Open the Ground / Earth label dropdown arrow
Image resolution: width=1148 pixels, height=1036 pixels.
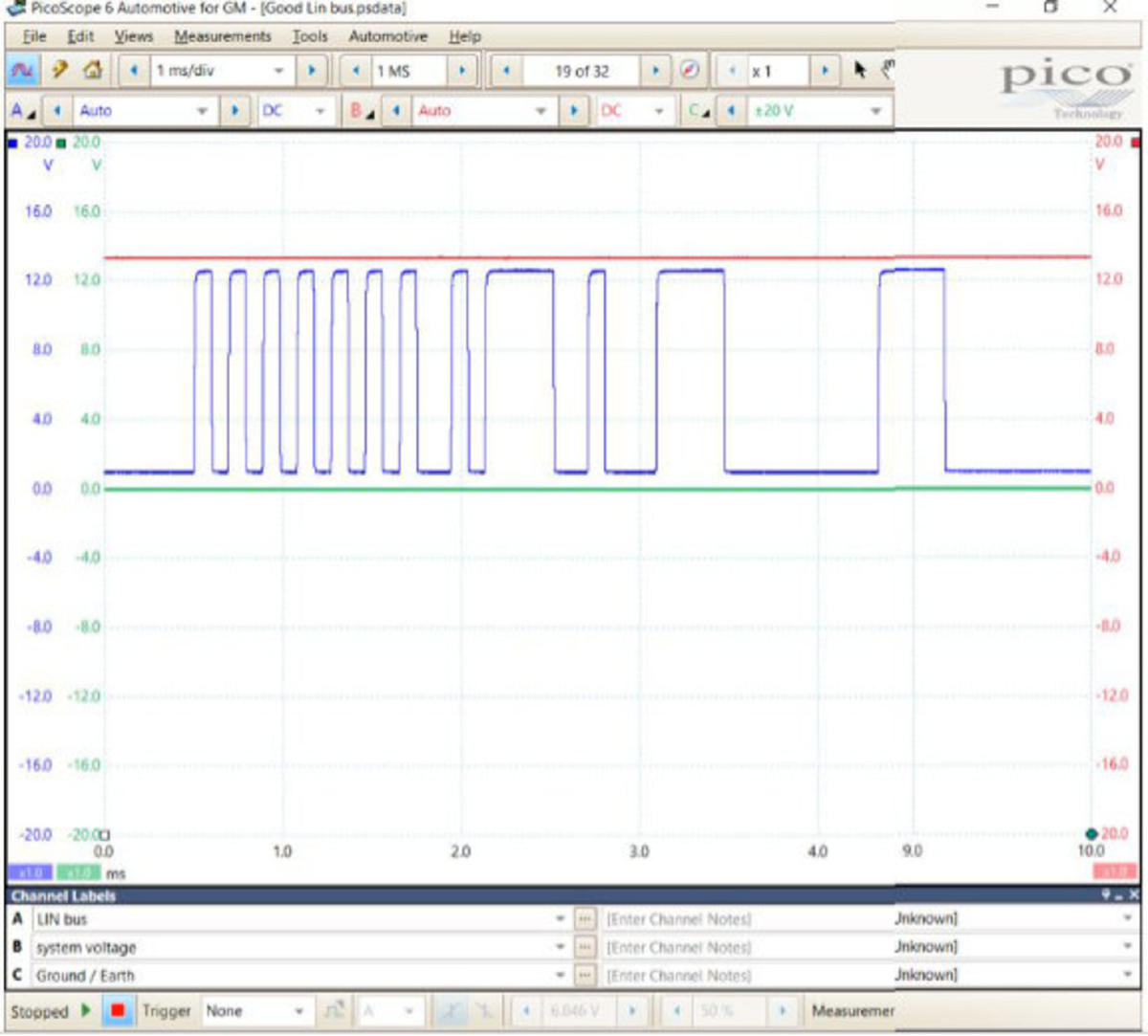click(560, 976)
